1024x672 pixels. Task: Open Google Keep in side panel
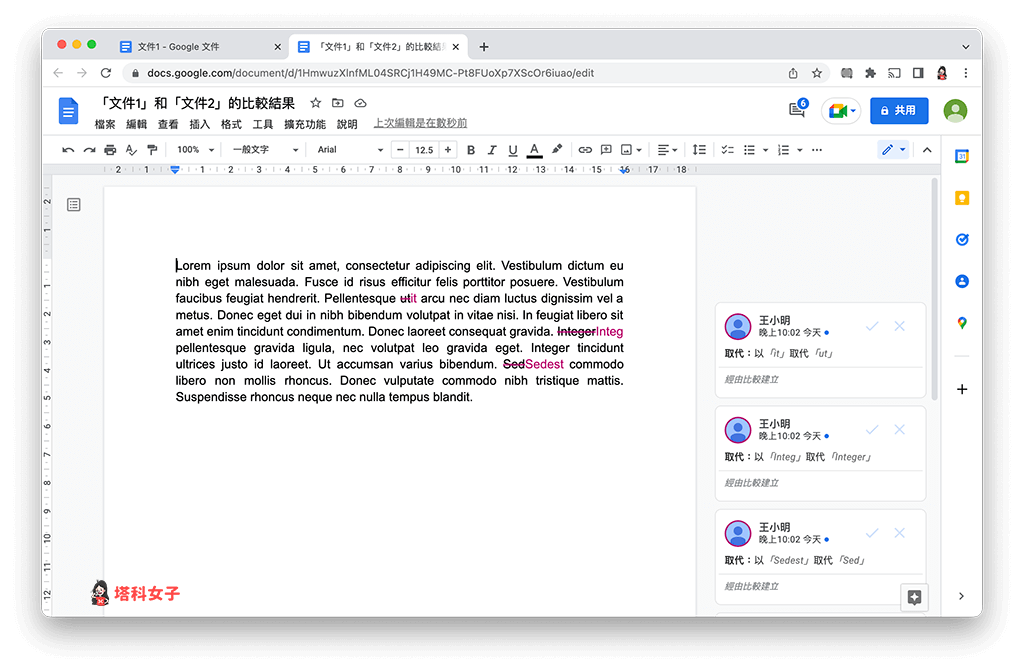962,198
